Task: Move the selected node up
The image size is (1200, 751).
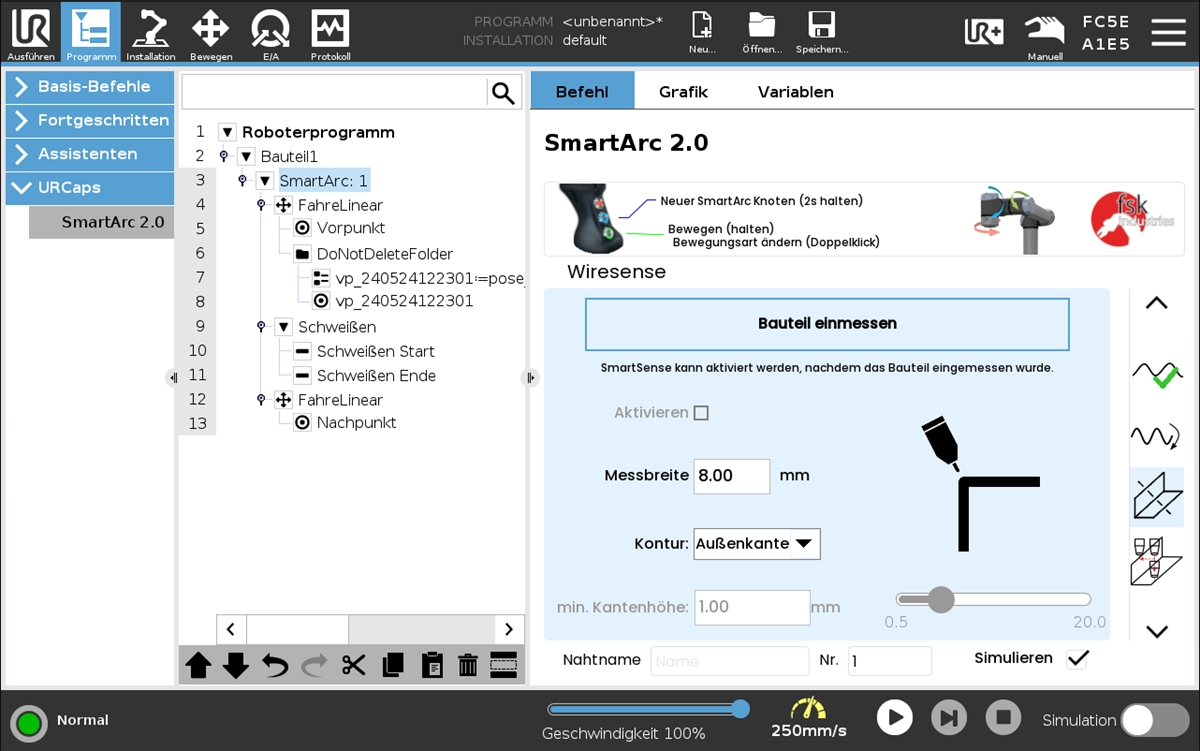Action: [198, 665]
